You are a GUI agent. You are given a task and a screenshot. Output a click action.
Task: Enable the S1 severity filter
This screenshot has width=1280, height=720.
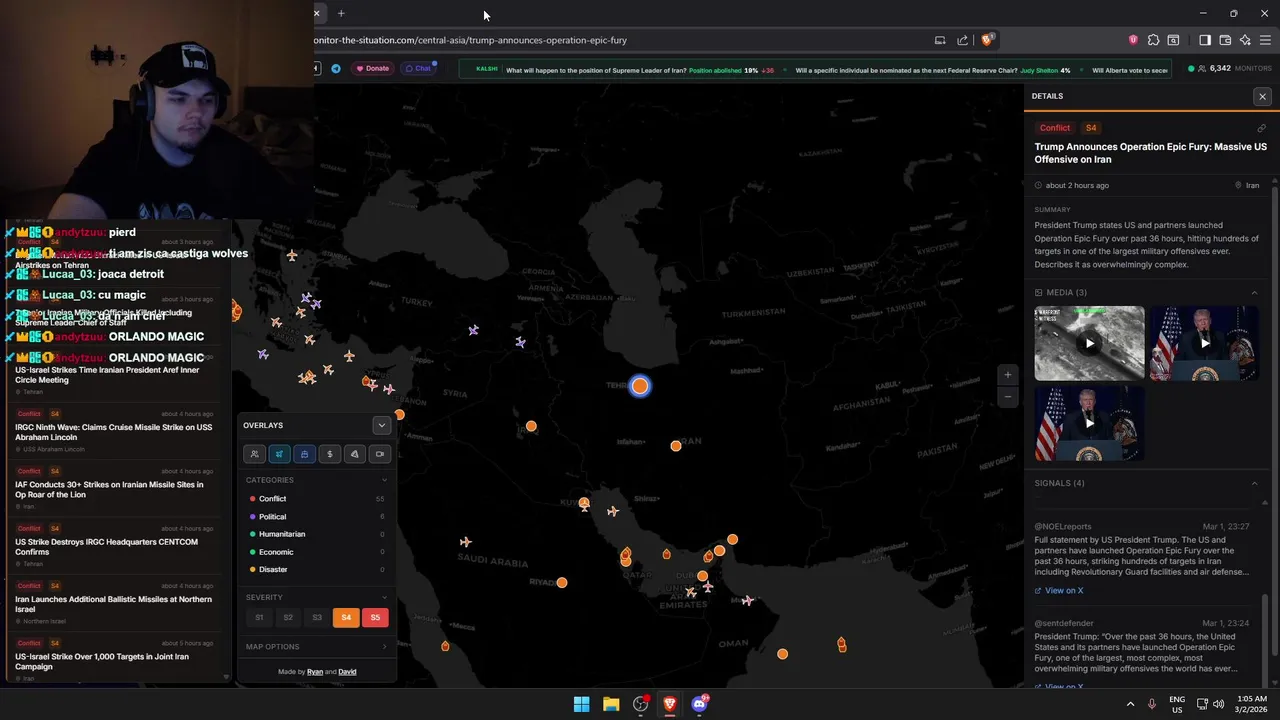pos(259,617)
